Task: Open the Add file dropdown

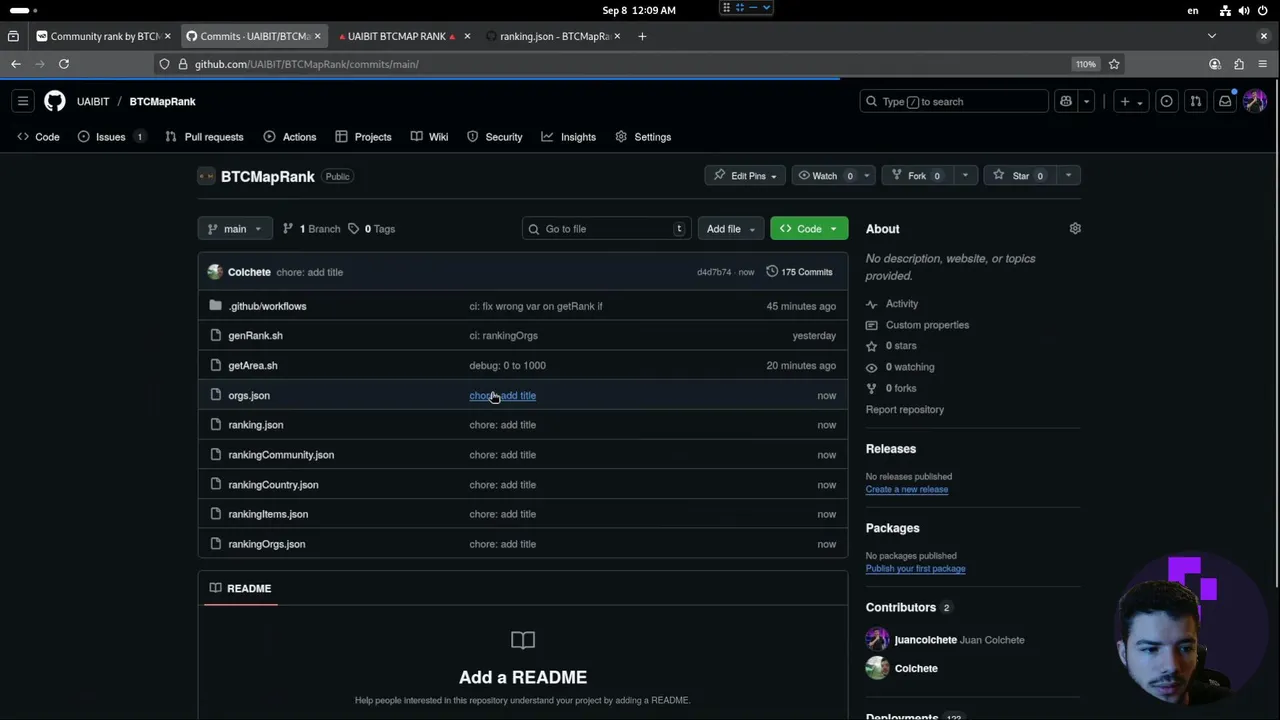Action: [x=731, y=229]
